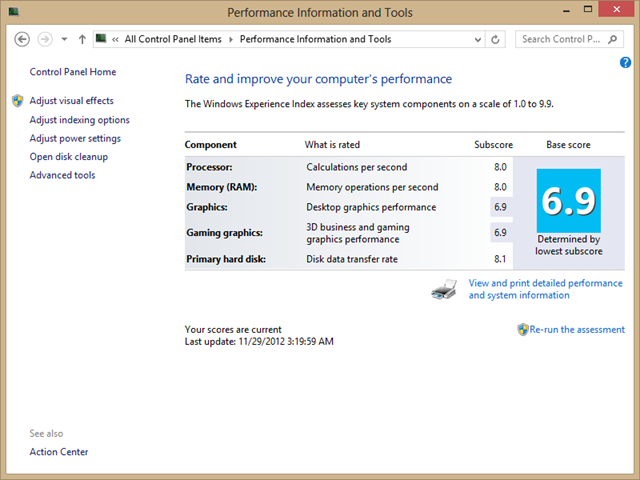This screenshot has width=640, height=480.
Task: Click the Back navigation arrow
Action: (x=22, y=39)
